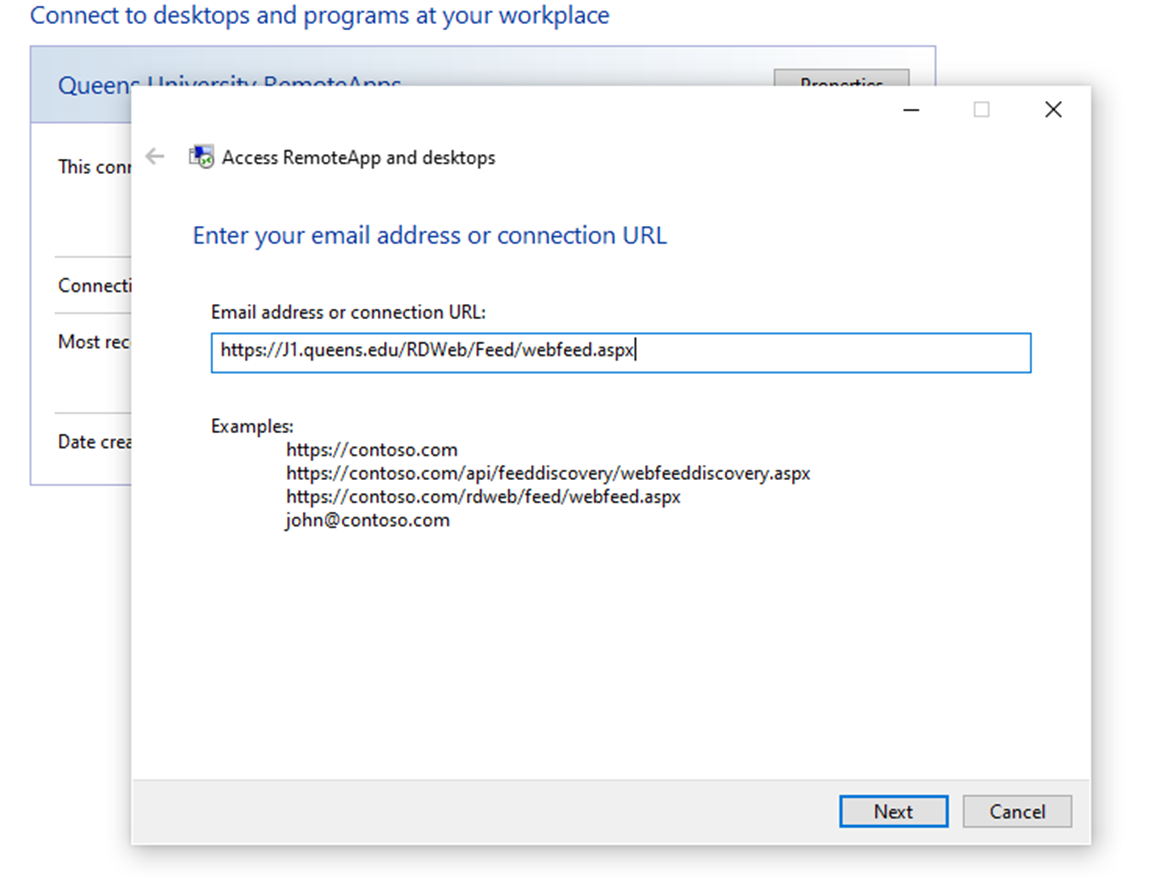Click the 'Enter your email address or connection URL' heading
1163x884 pixels.
pyautogui.click(x=429, y=235)
